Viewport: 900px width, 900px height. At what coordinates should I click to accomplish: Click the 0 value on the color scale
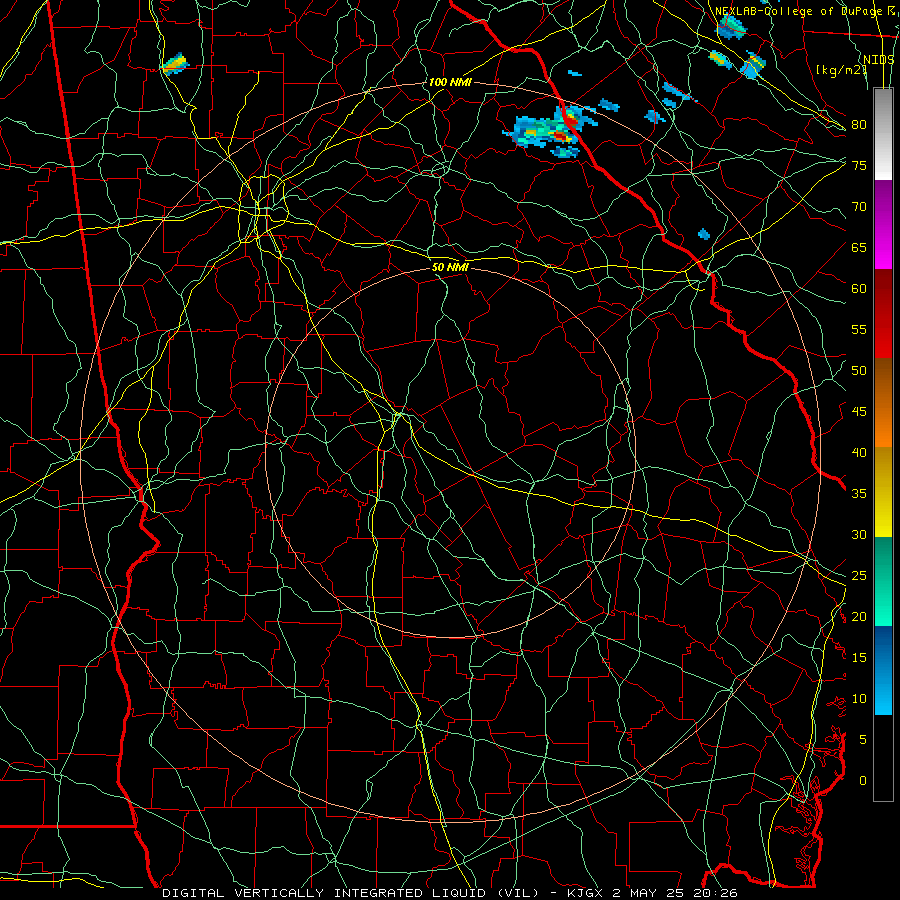863,781
